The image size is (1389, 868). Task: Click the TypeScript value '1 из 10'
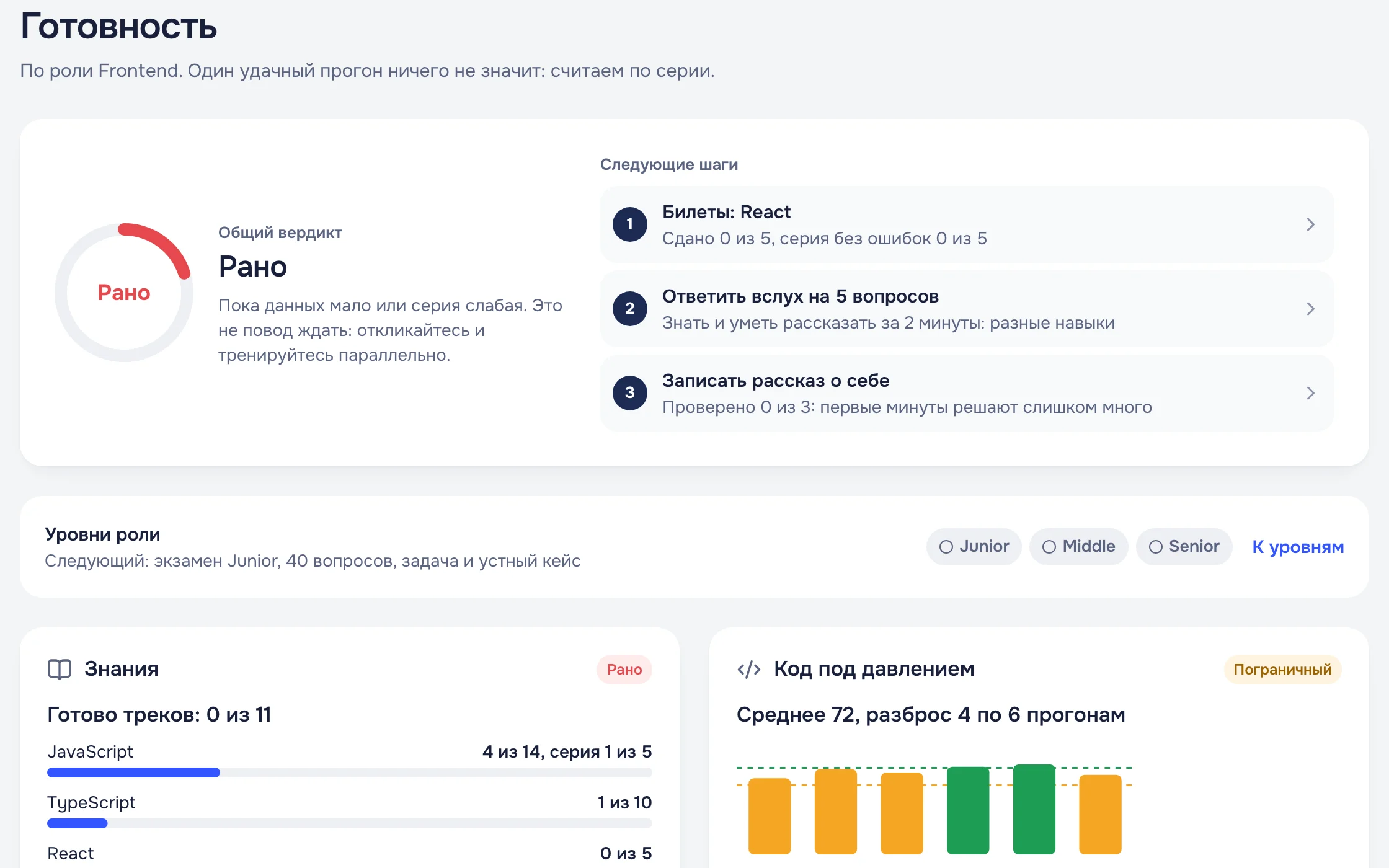click(x=624, y=803)
